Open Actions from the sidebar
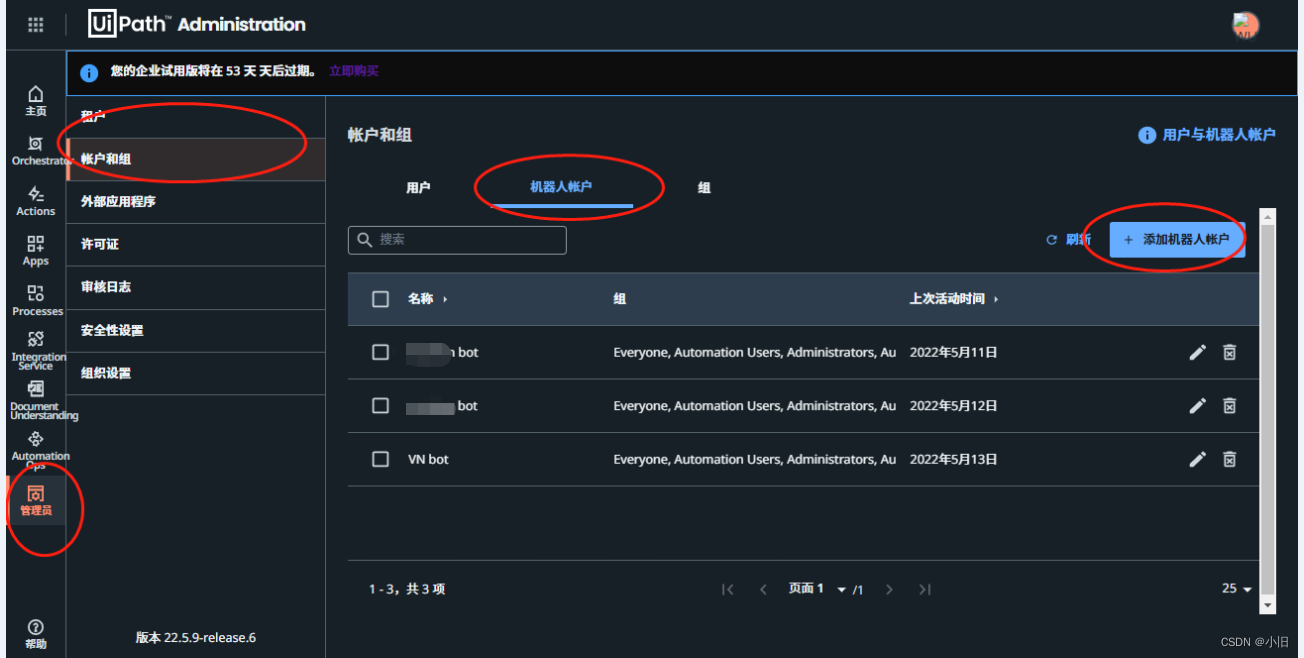The width and height of the screenshot is (1304, 658). click(x=36, y=201)
